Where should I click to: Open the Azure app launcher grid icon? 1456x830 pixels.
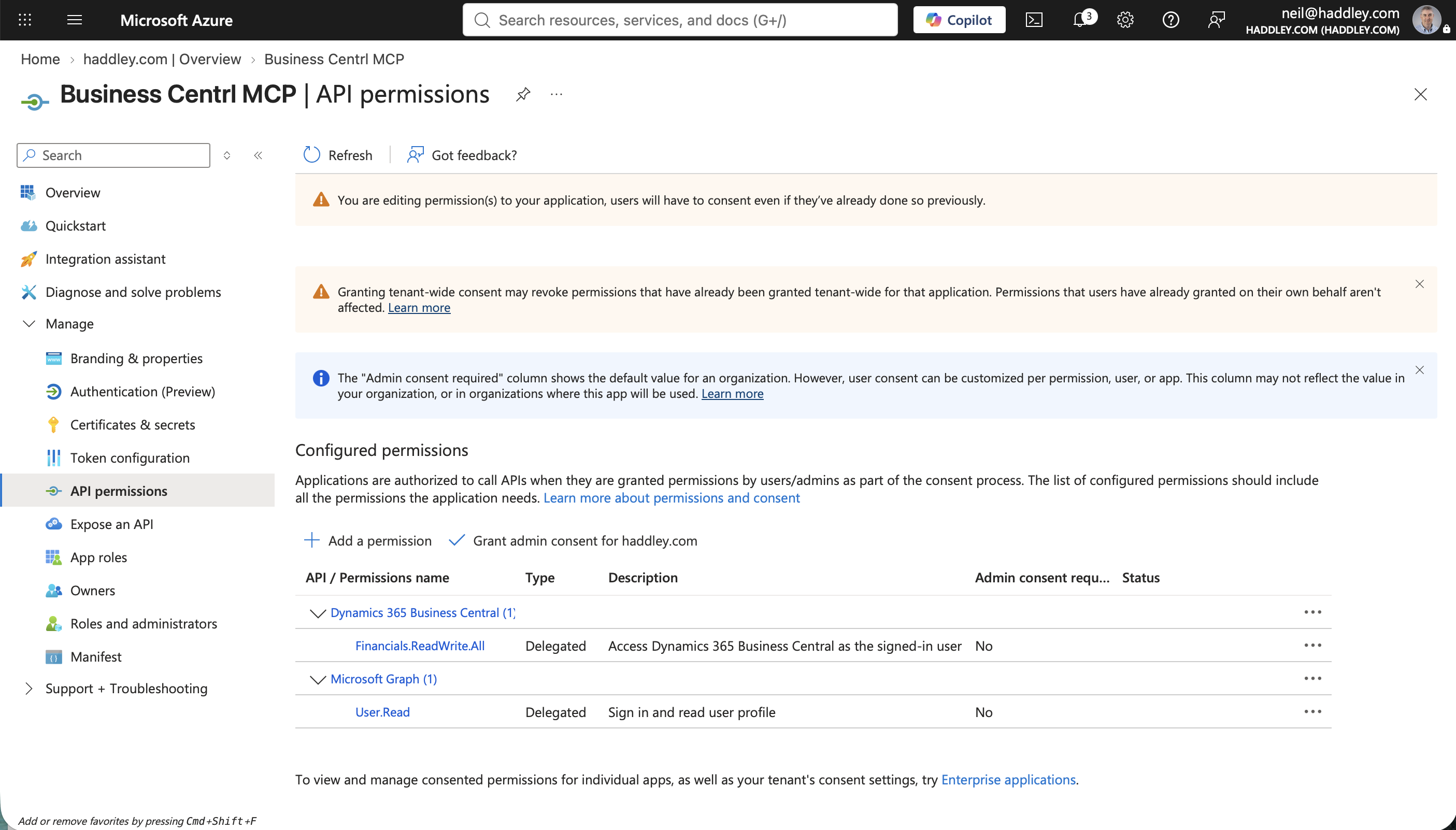click(x=25, y=20)
